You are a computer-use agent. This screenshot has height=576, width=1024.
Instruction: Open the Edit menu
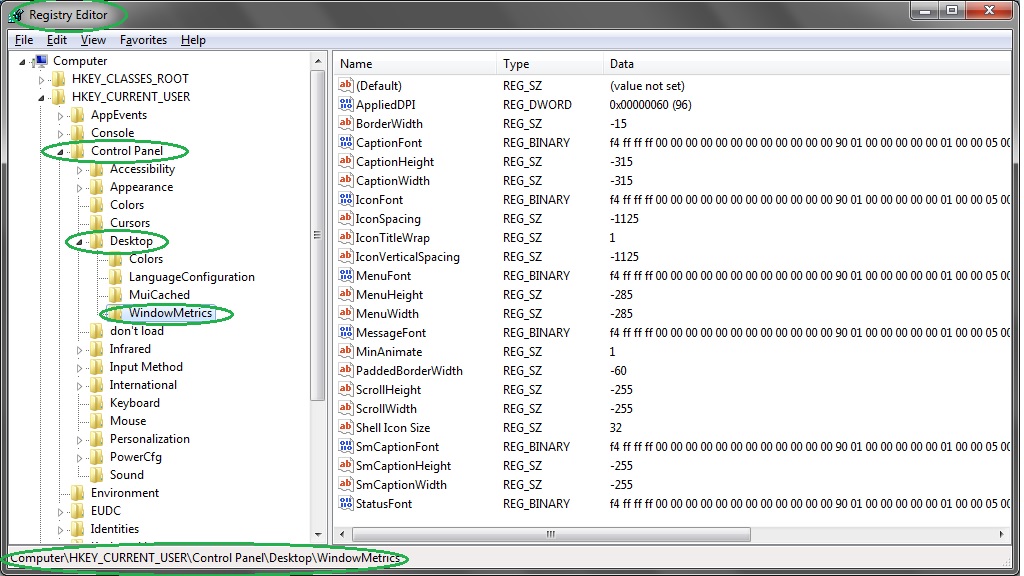(57, 40)
